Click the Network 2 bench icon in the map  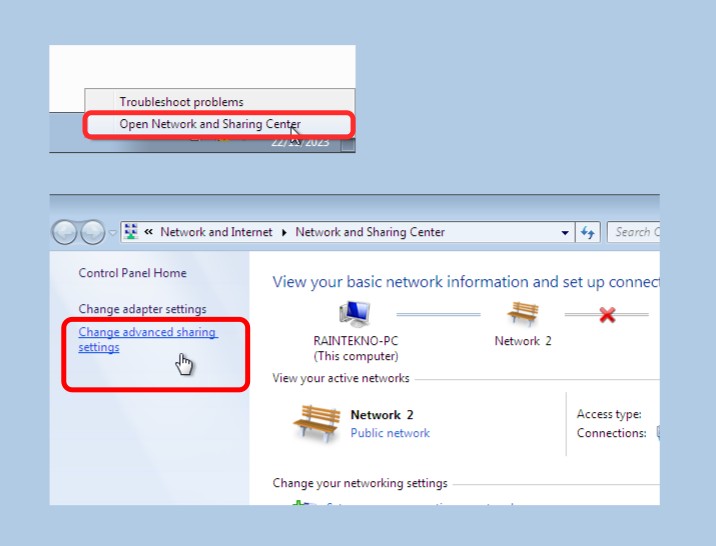click(x=522, y=314)
